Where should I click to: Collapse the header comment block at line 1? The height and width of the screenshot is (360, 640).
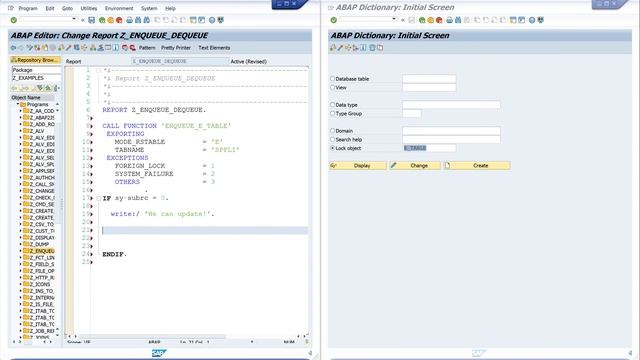pyautogui.click(x=98, y=71)
